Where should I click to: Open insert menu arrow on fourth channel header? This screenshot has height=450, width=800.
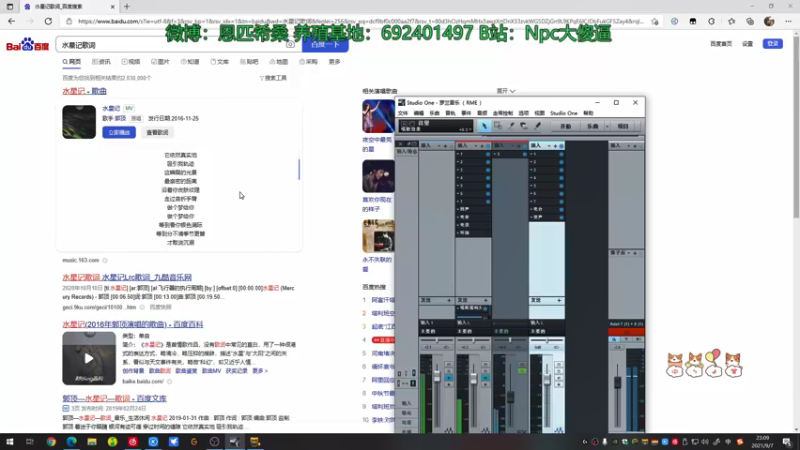[549, 146]
